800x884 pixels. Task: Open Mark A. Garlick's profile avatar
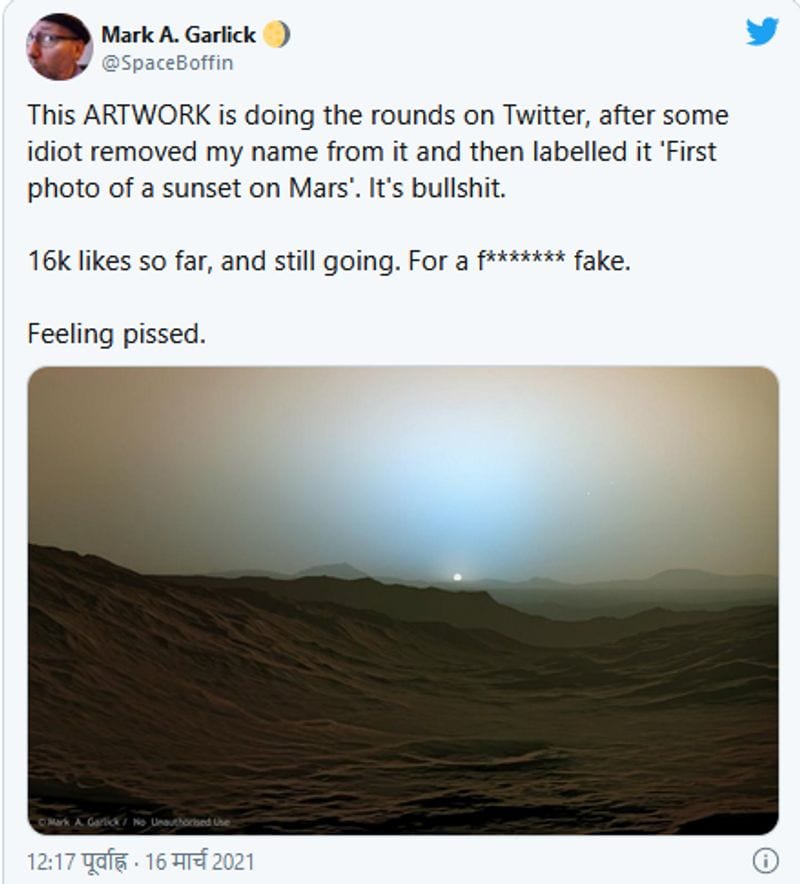click(x=59, y=47)
